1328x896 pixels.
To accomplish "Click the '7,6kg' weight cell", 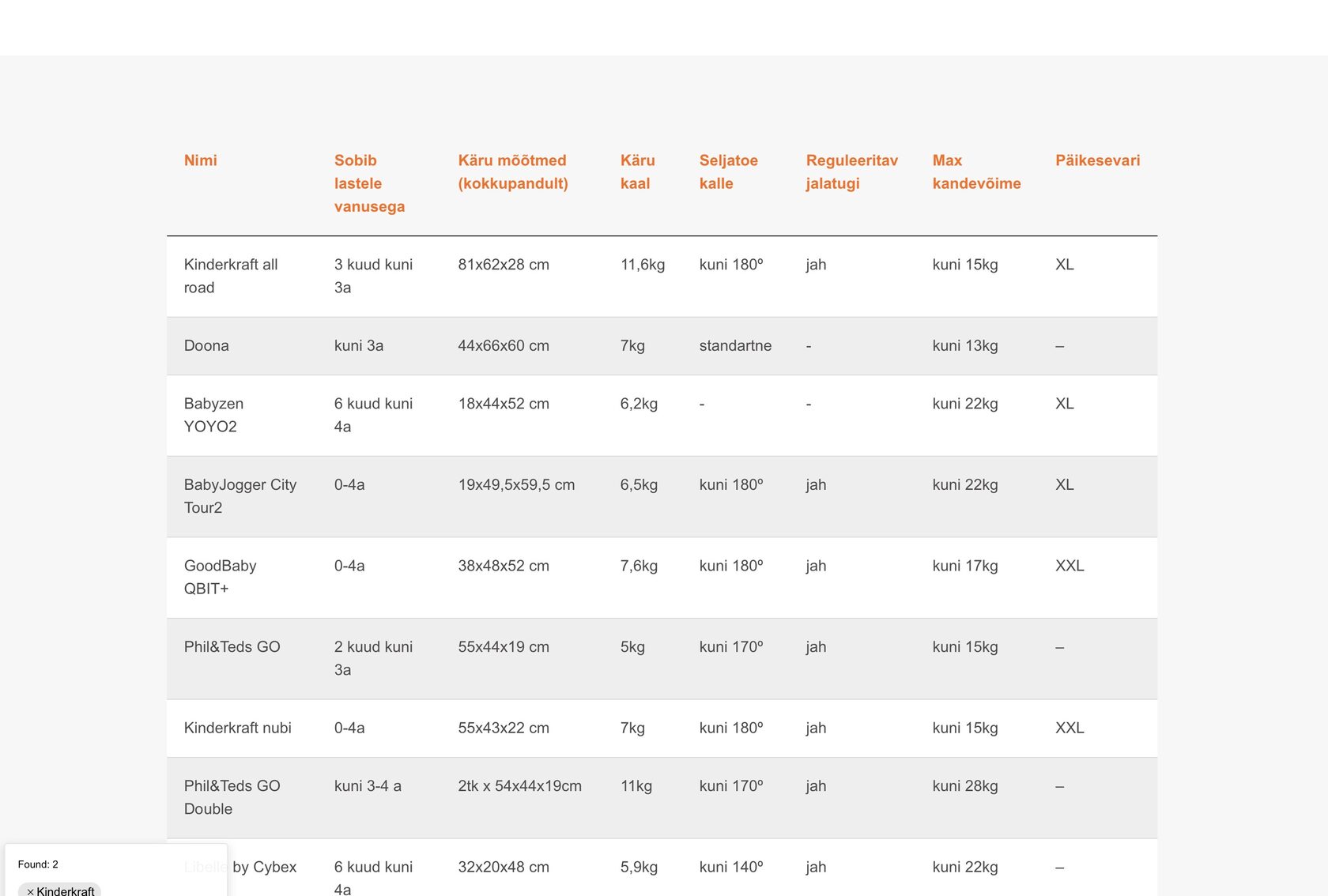I will click(x=639, y=566).
